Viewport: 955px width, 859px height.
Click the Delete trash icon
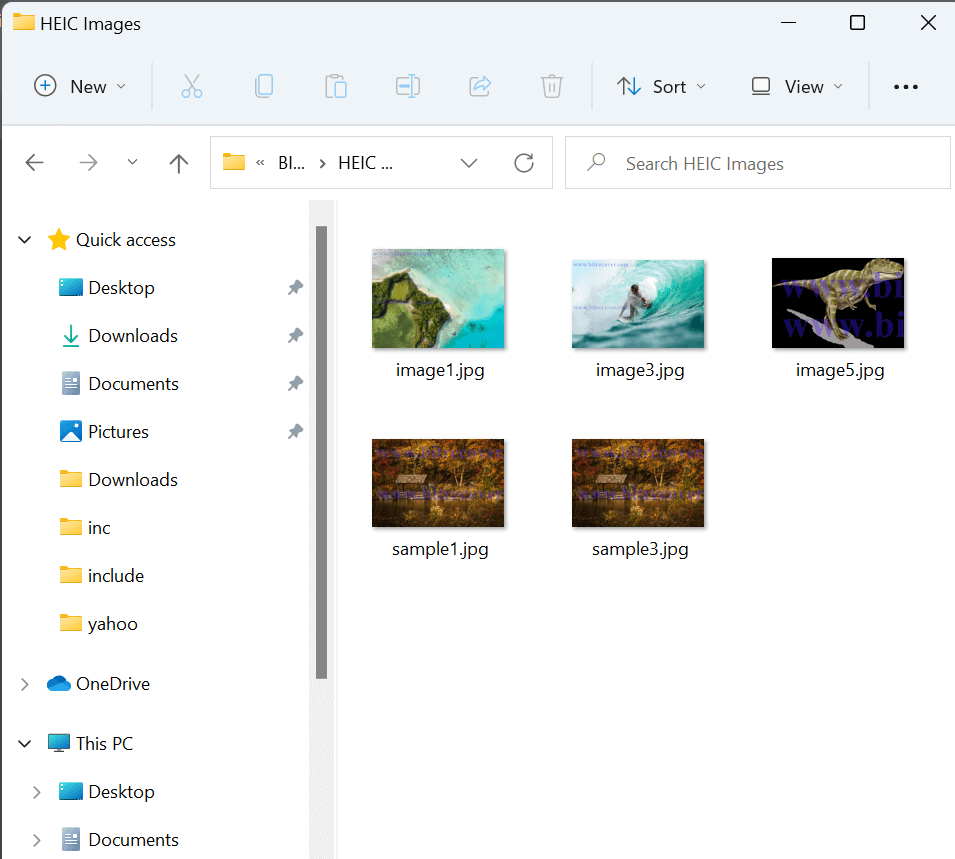pos(552,87)
